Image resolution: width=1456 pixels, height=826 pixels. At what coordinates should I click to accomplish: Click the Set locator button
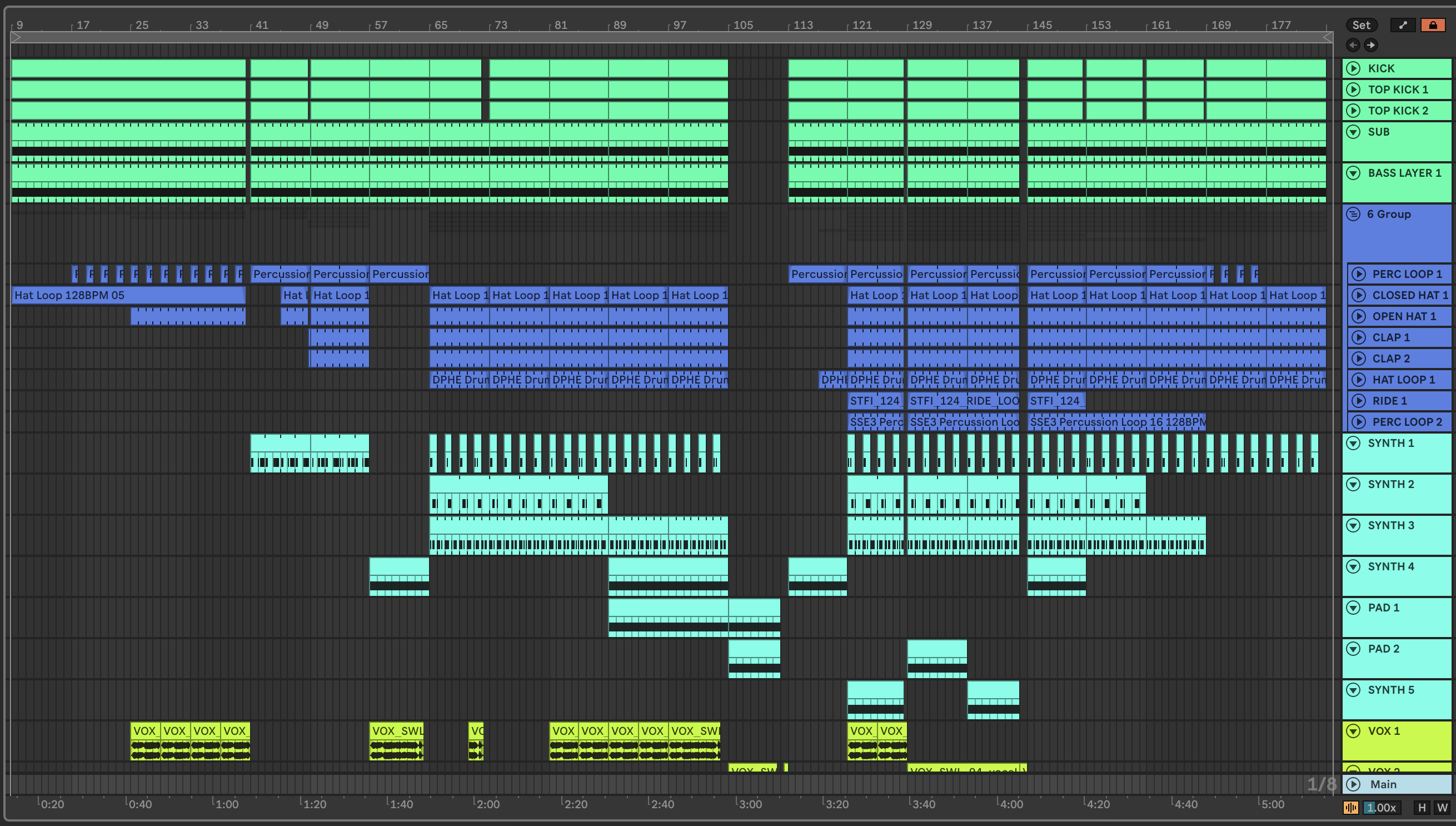pos(1361,25)
